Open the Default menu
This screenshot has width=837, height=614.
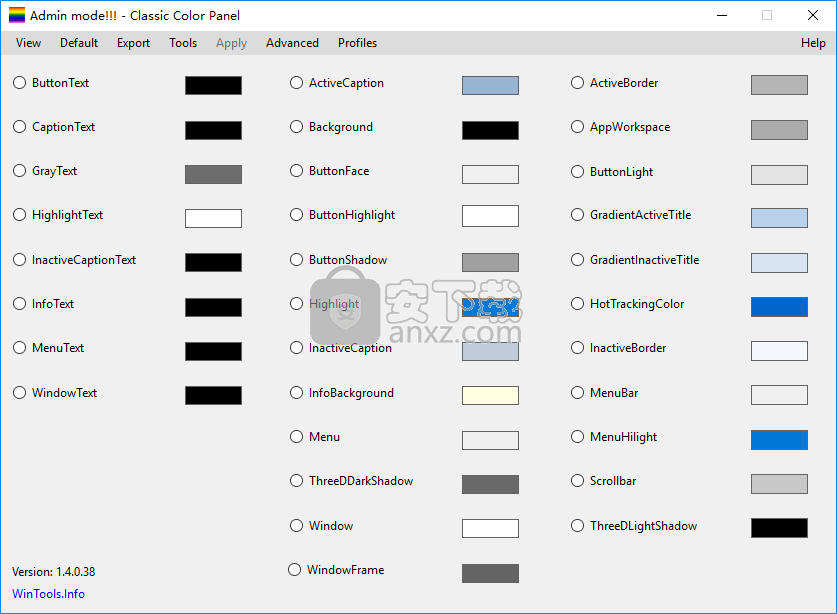pos(79,43)
